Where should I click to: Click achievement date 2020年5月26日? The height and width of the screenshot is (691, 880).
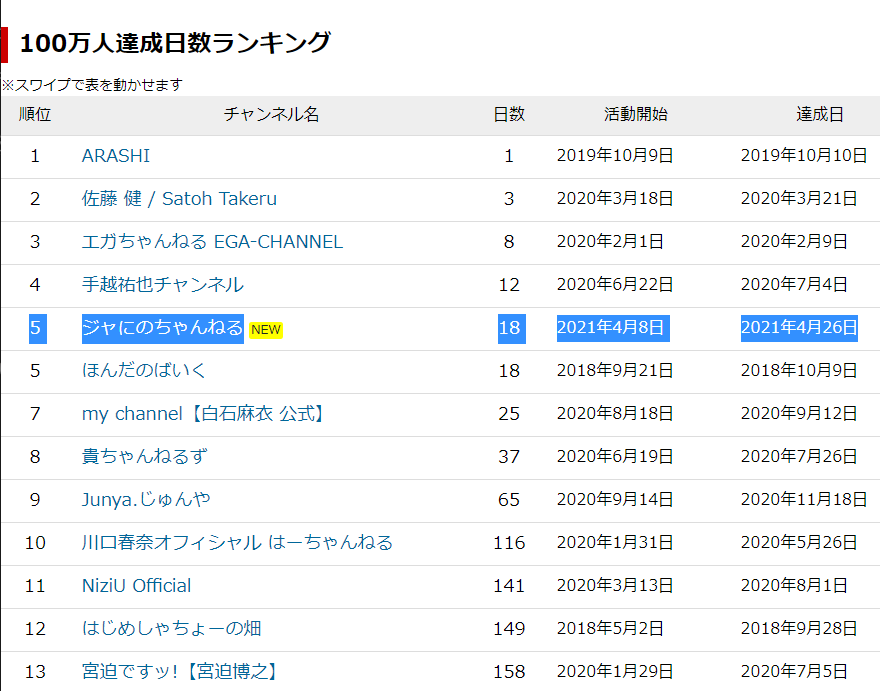pos(799,543)
